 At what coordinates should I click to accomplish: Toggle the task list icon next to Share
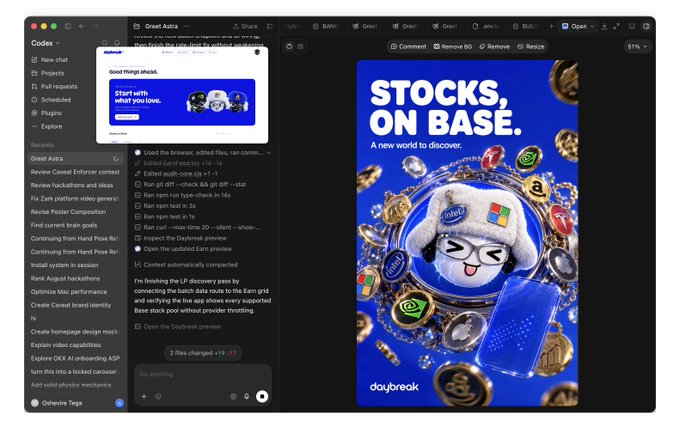(270, 26)
